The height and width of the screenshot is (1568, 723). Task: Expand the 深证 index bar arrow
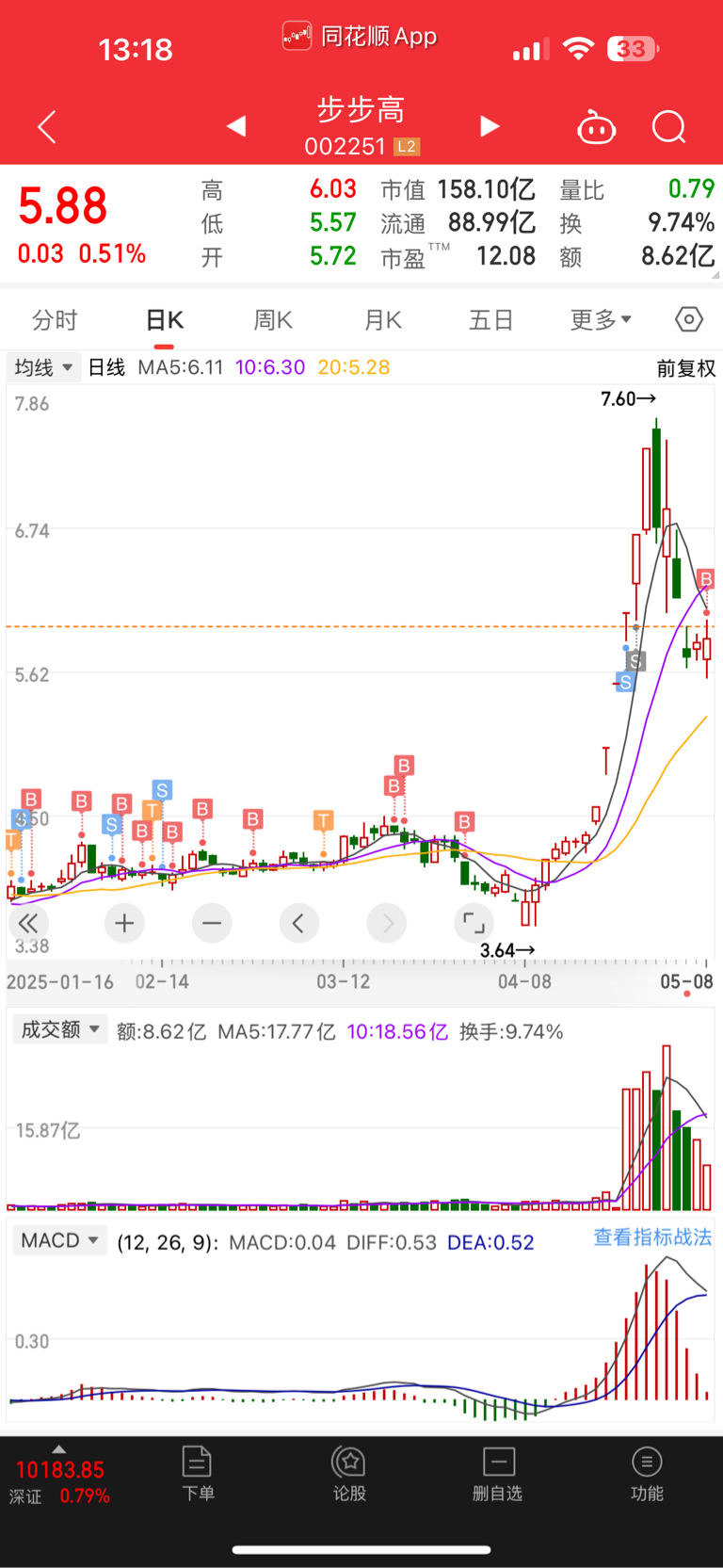pos(59,1449)
